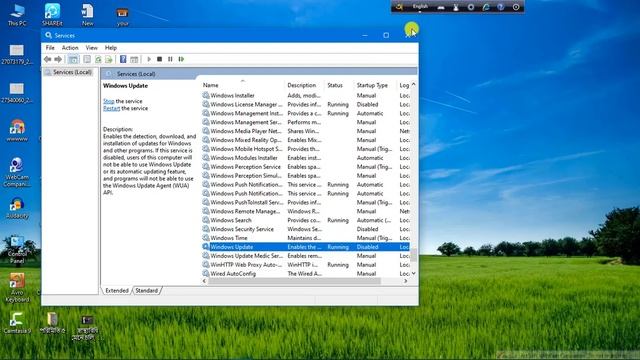Open the blue help icon on Avro bar

click(501, 7)
